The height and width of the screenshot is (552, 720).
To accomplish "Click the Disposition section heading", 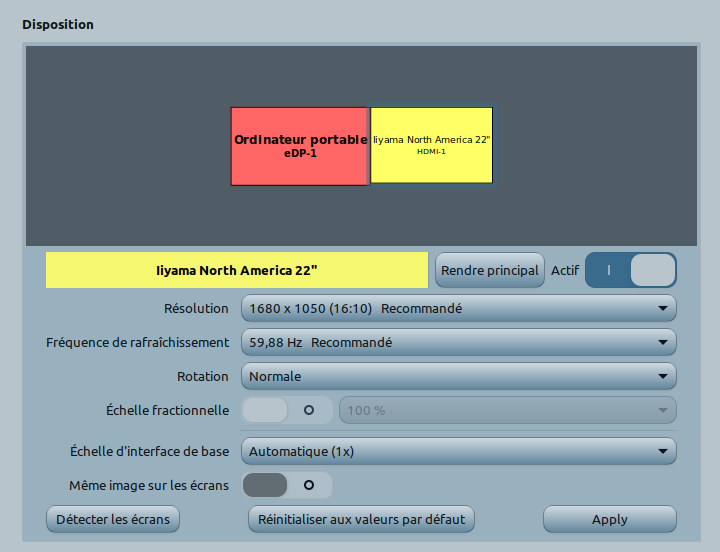I will point(58,24).
